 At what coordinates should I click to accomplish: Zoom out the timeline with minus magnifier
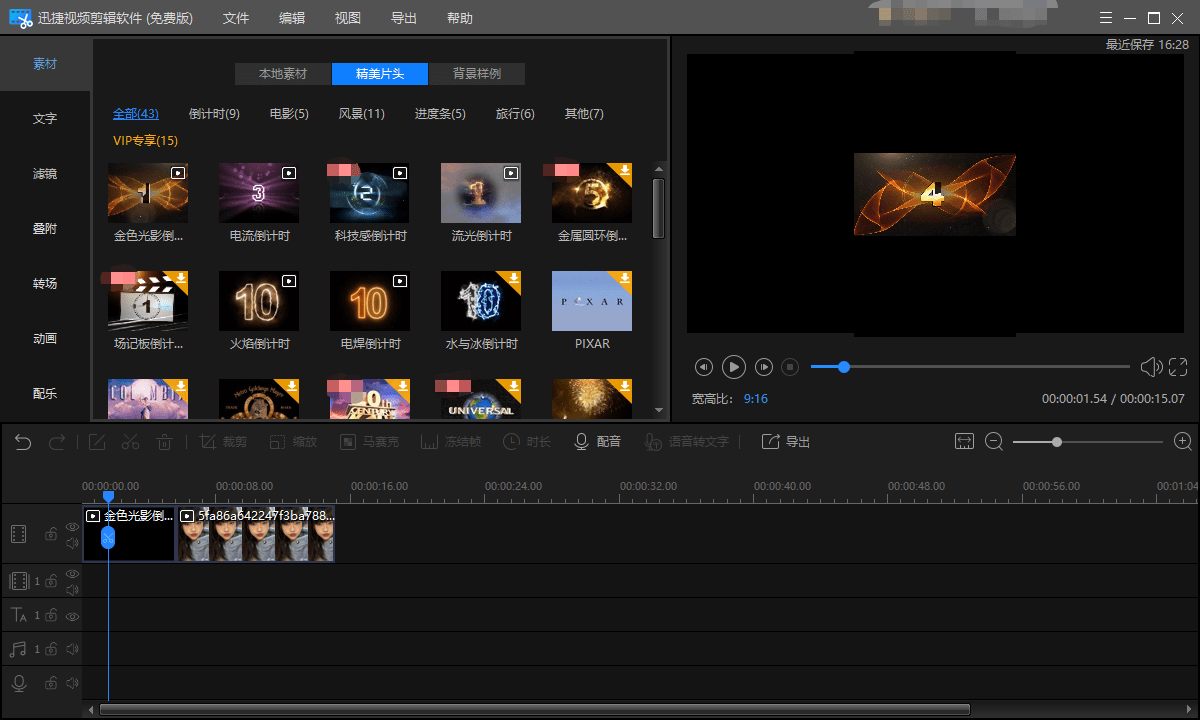tap(994, 442)
